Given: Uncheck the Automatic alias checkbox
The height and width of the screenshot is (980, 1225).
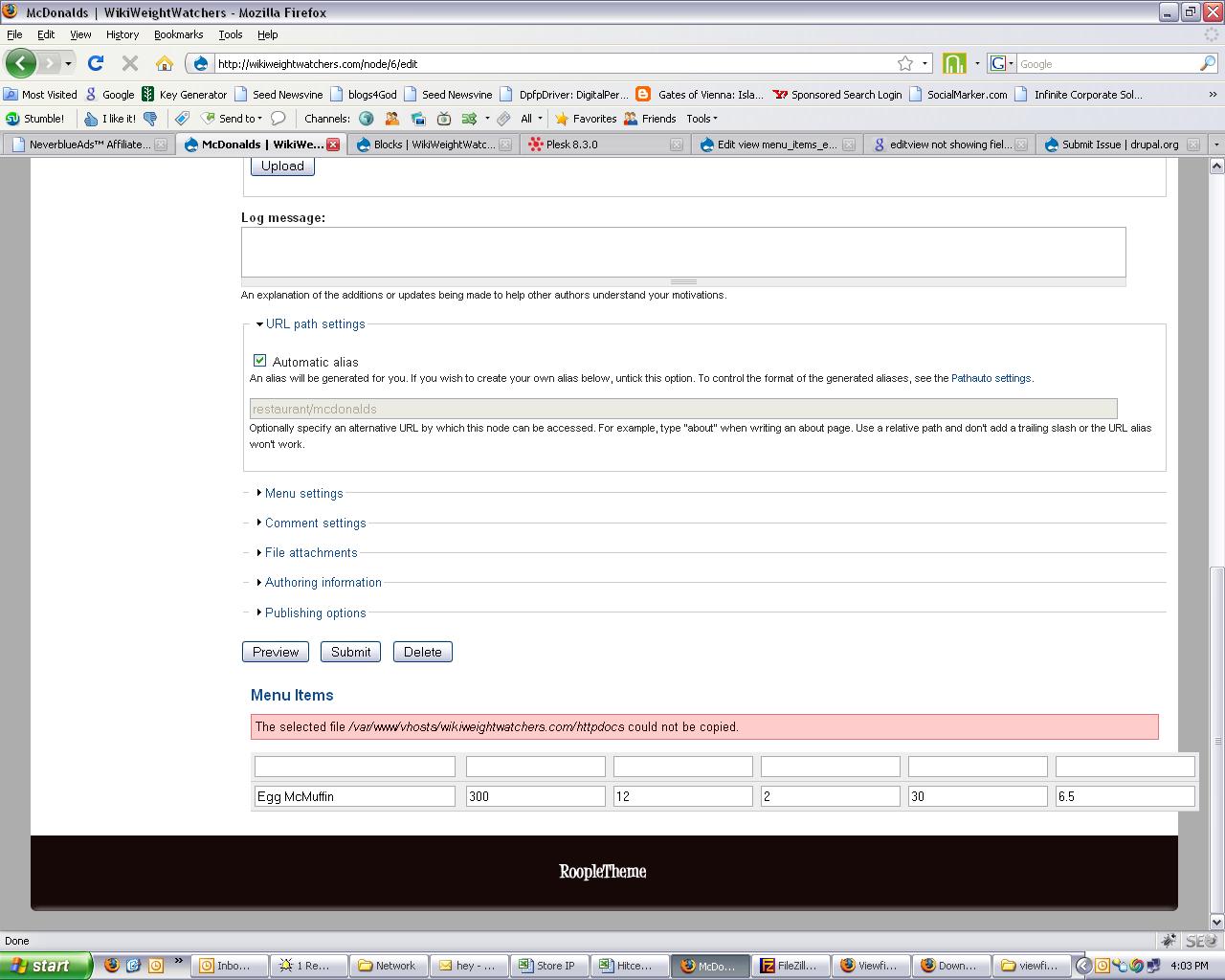Looking at the screenshot, I should [x=259, y=360].
